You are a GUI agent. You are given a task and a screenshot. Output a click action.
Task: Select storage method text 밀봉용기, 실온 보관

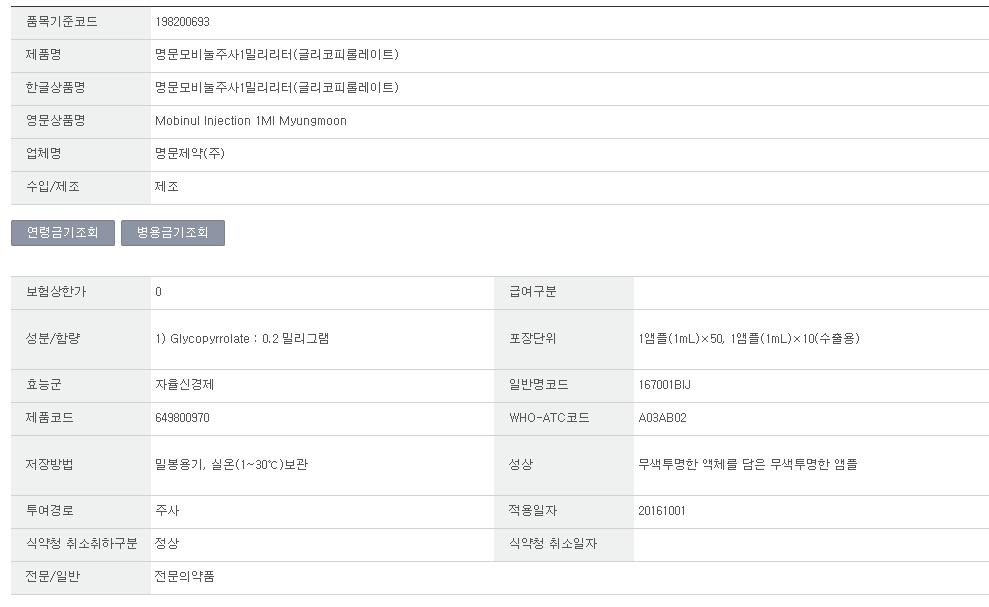(231, 464)
